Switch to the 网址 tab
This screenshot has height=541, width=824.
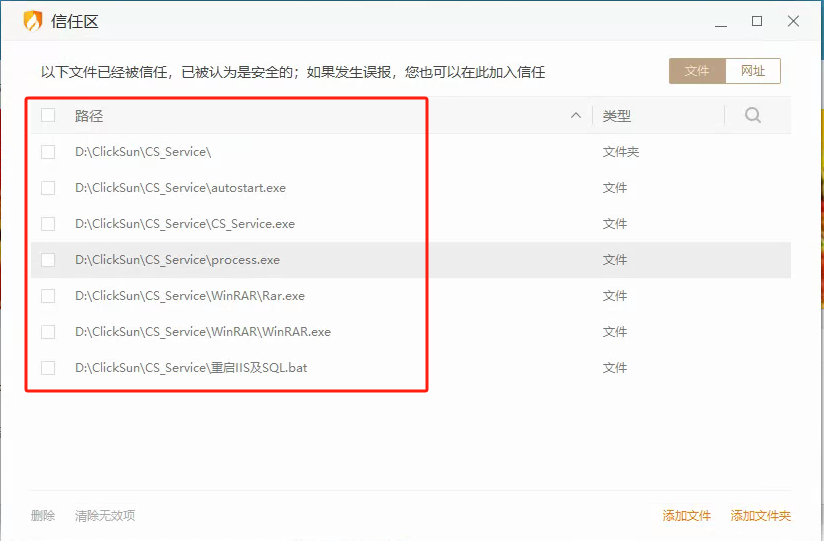(x=753, y=71)
